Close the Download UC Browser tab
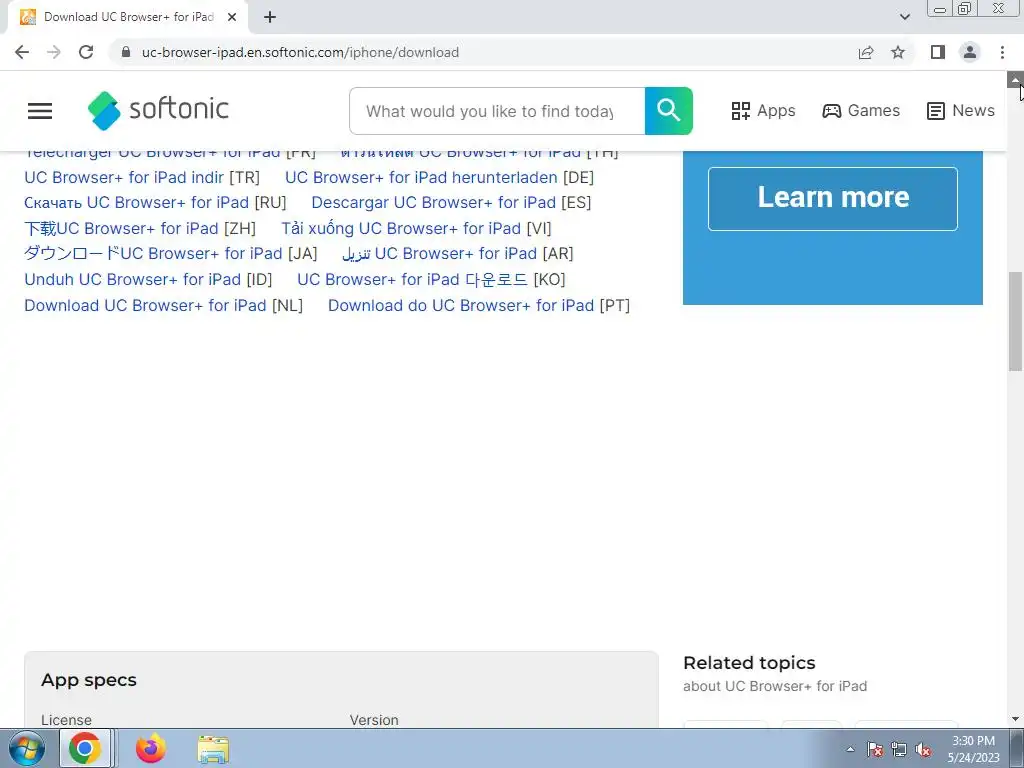Image resolution: width=1024 pixels, height=768 pixels. [x=232, y=17]
